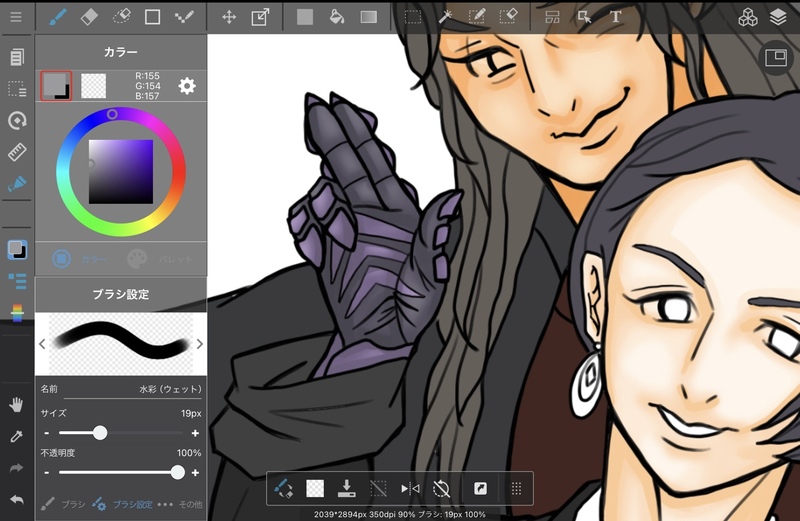This screenshot has width=800, height=521.
Task: Switch to the カラー tab
Action: click(x=79, y=259)
